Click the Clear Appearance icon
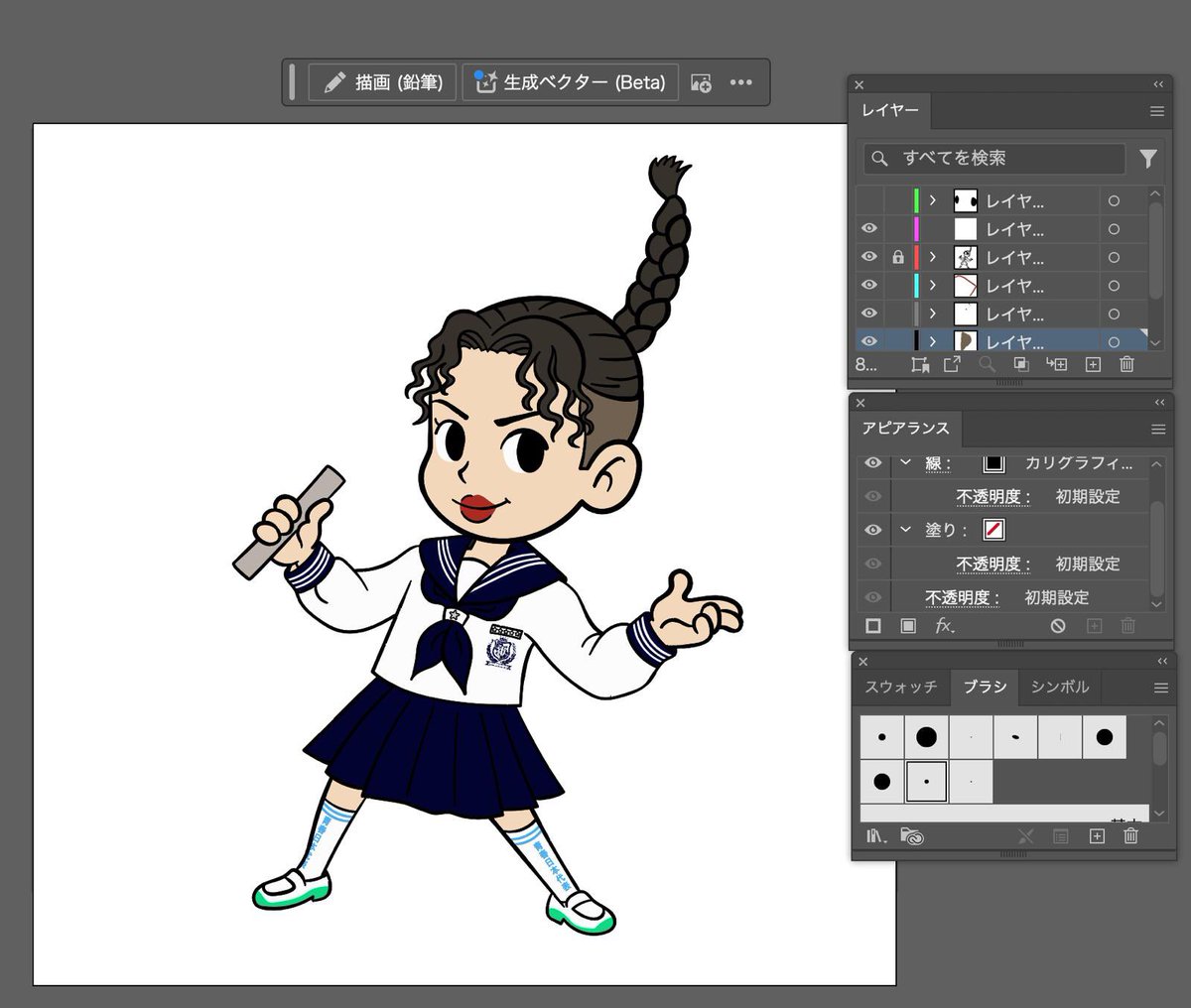Viewport: 1191px width, 1008px height. (1058, 626)
